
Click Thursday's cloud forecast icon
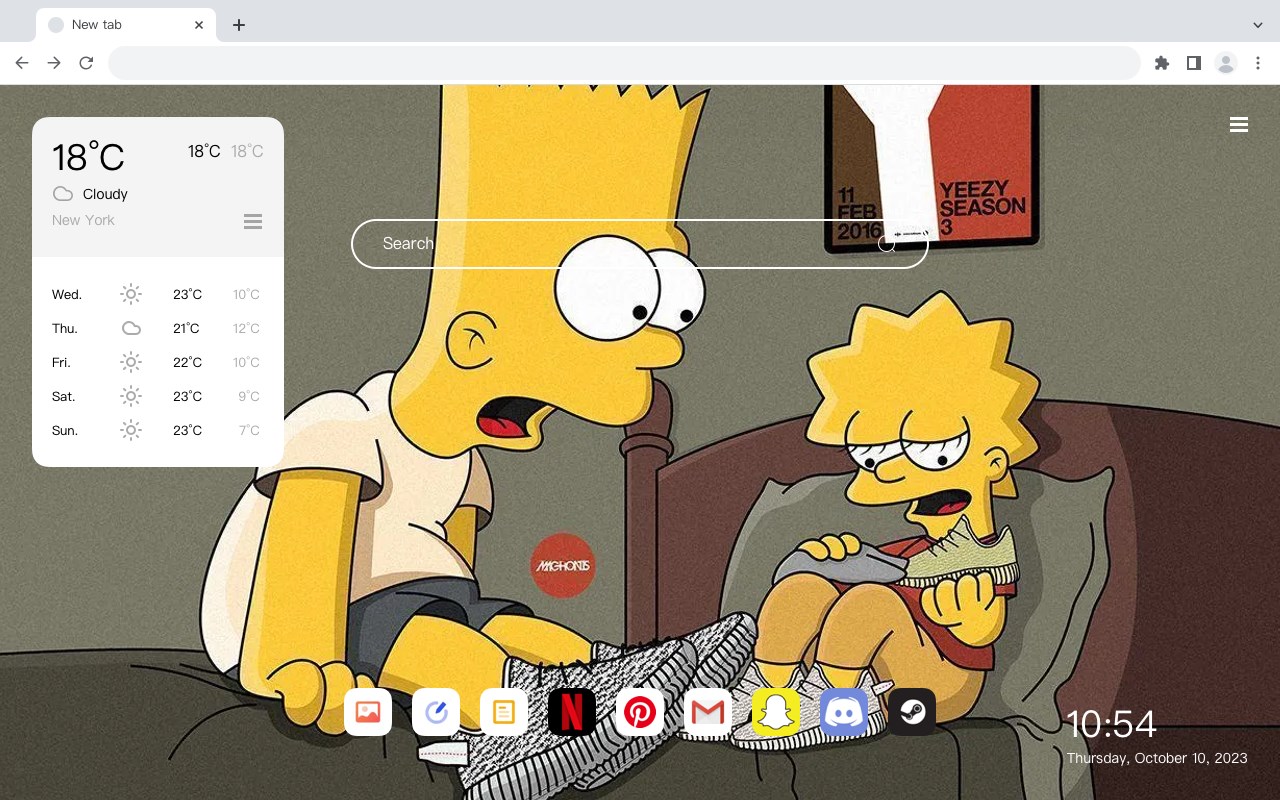pos(131,328)
